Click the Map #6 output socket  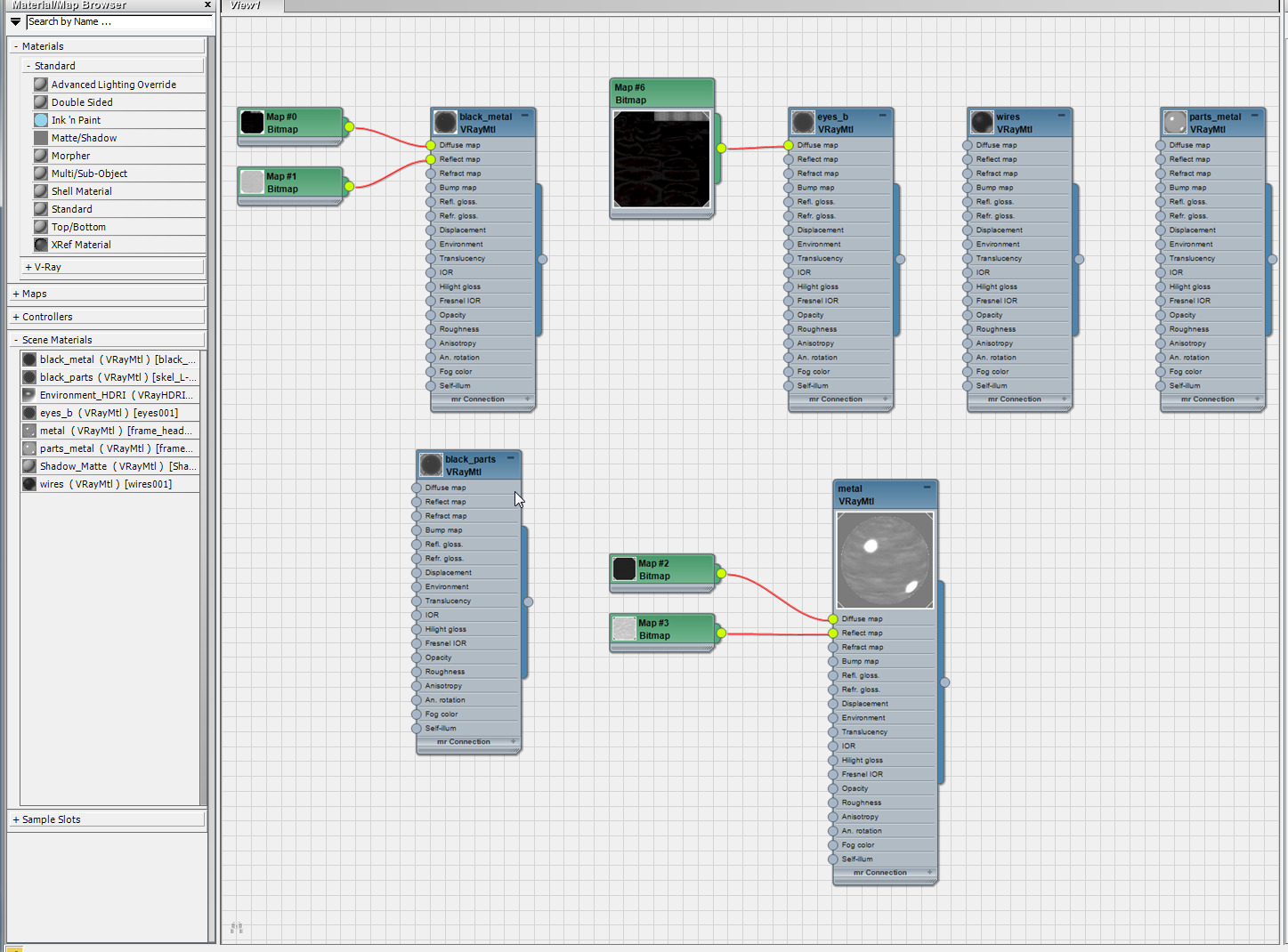[721, 148]
